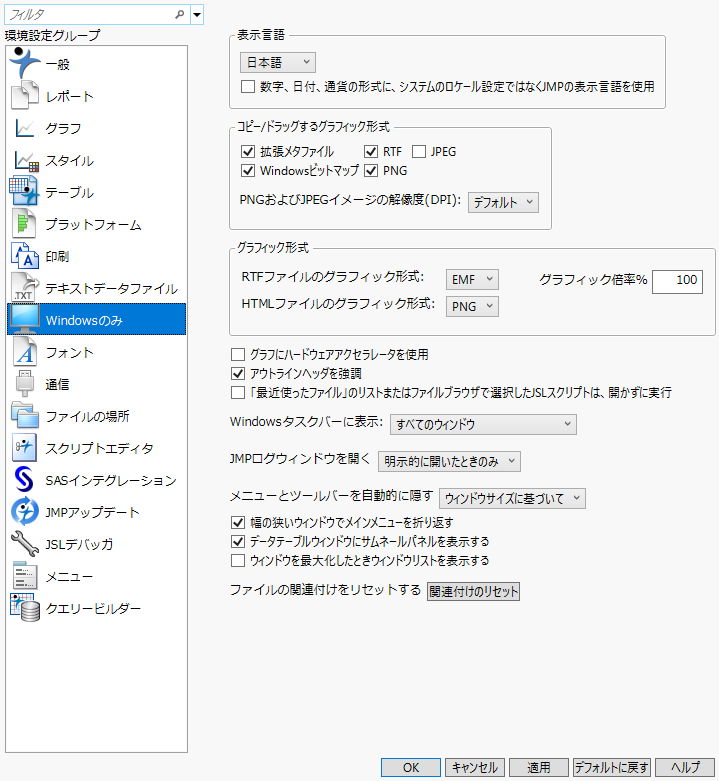
Task: Open the JSLデバッガ wrench icon
Action: tap(24, 543)
